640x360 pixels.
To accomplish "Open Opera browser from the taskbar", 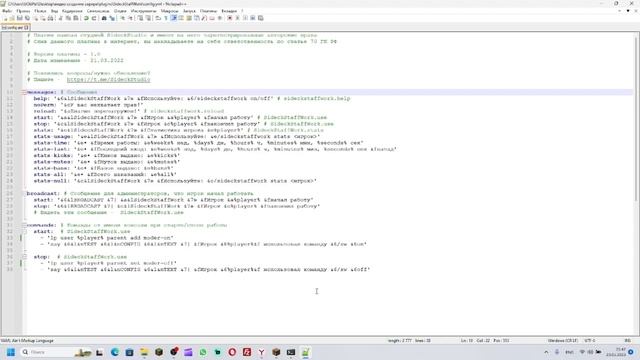I will [232, 352].
